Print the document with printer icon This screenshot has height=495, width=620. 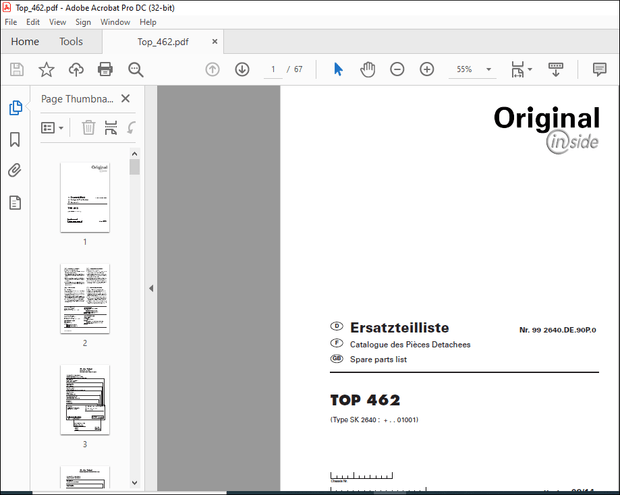(x=105, y=70)
